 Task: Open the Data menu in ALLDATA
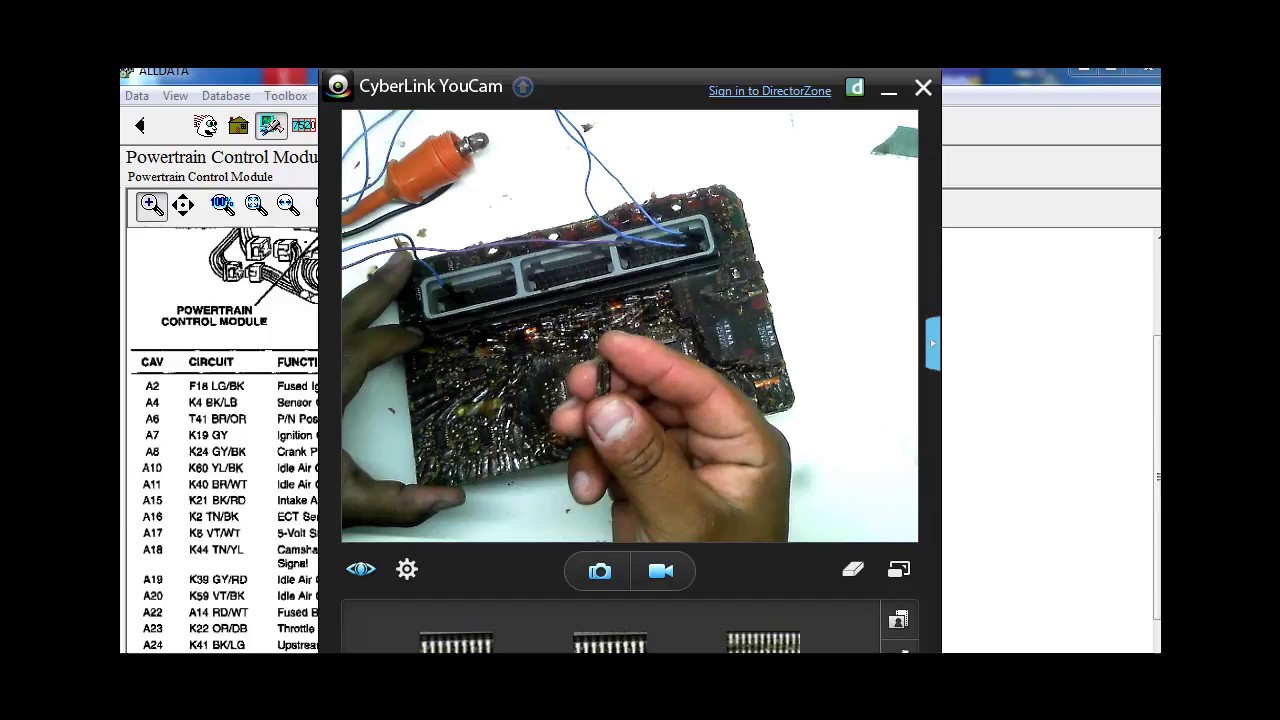point(137,96)
